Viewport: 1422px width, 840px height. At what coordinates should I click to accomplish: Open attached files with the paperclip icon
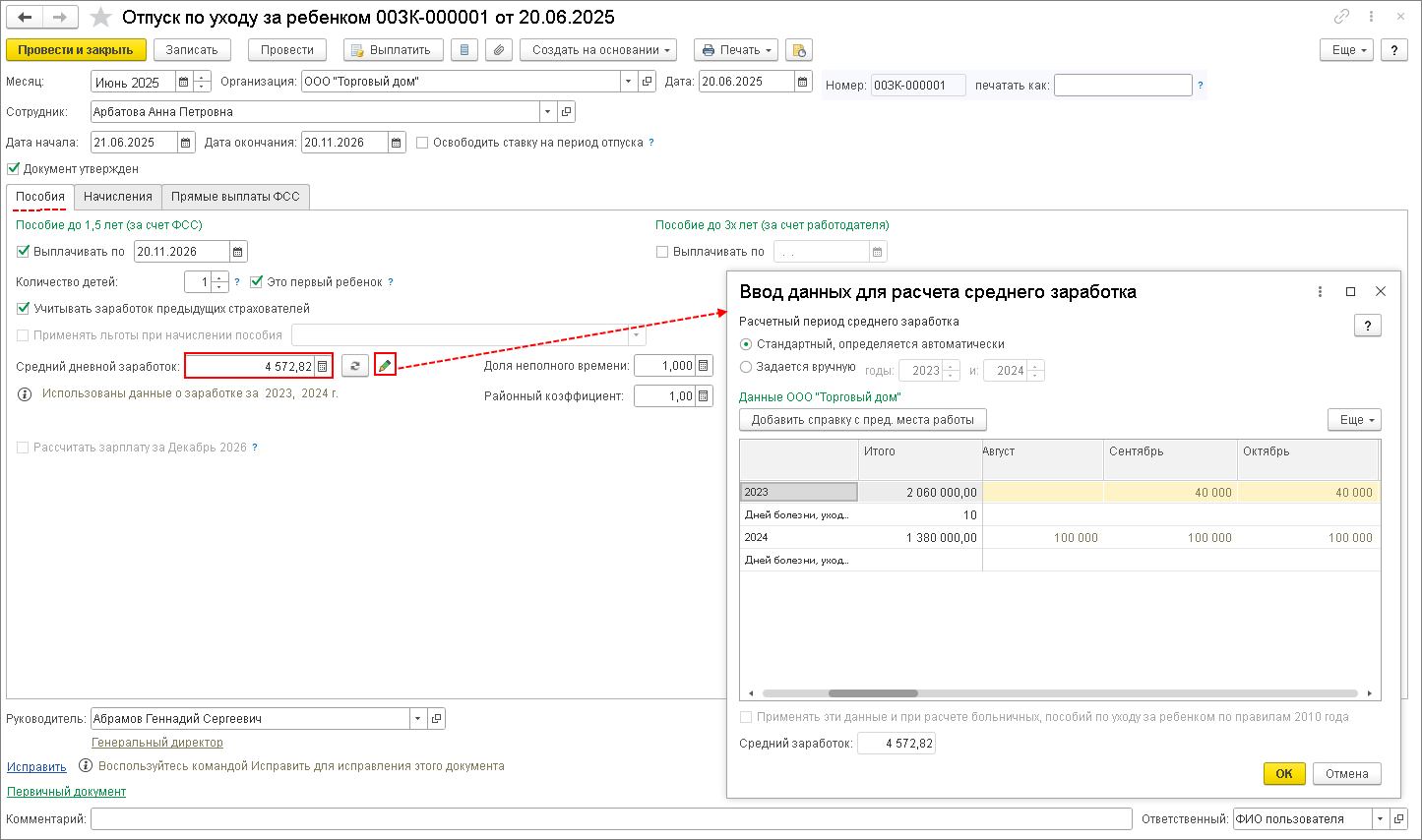click(500, 50)
